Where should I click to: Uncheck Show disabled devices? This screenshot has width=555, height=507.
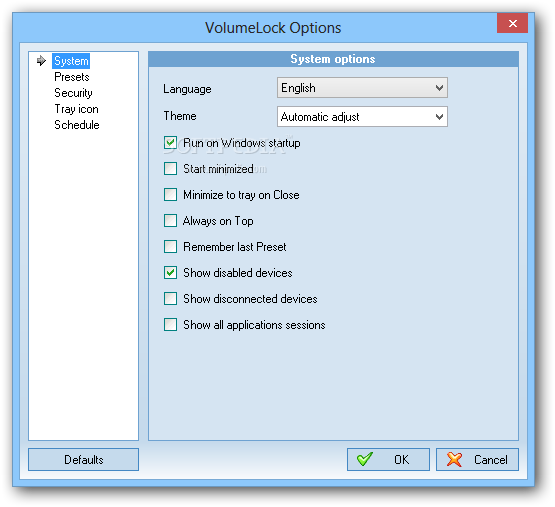point(170,273)
